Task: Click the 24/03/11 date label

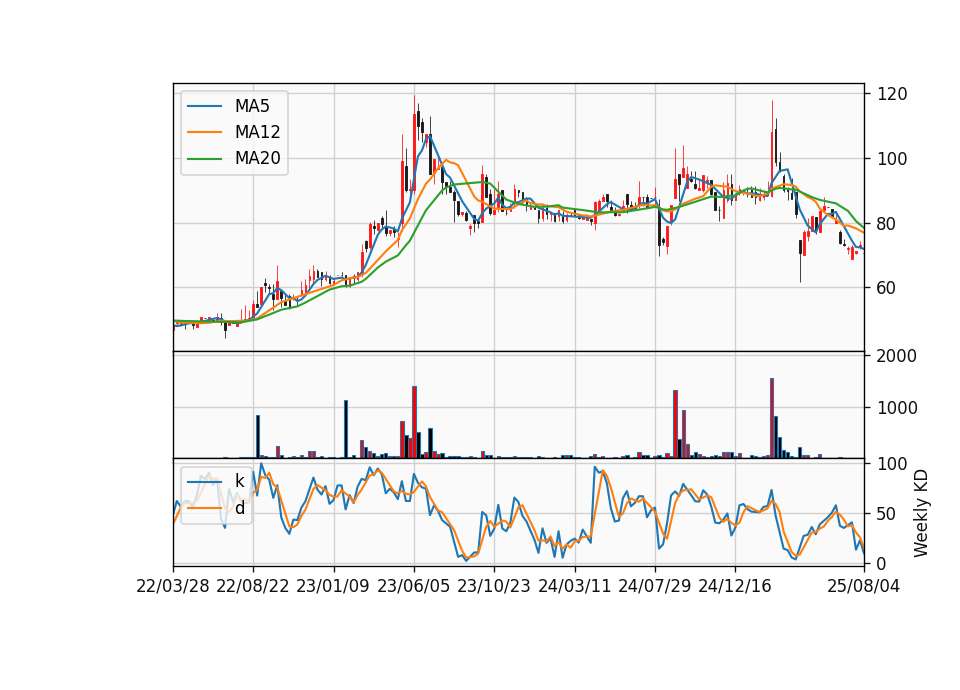Action: click(574, 586)
